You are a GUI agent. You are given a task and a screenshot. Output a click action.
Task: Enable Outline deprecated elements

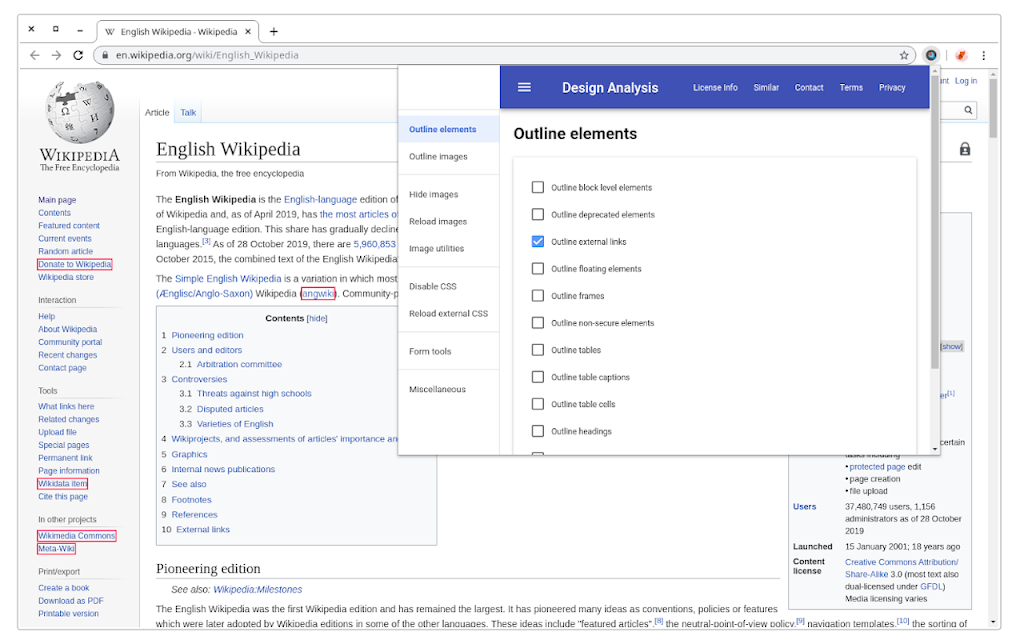537,214
